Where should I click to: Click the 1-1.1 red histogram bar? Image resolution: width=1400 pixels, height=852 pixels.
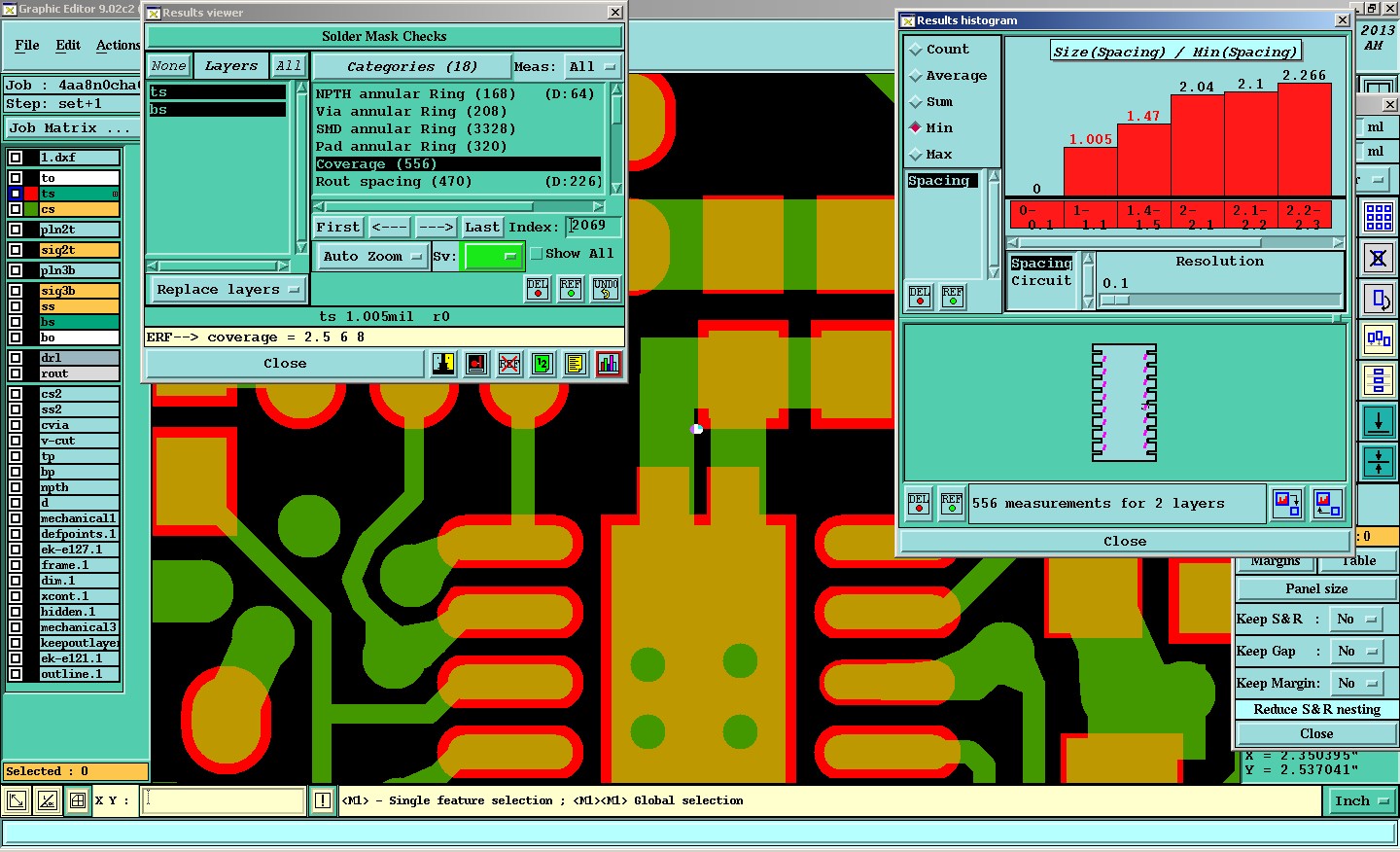tap(1090, 172)
